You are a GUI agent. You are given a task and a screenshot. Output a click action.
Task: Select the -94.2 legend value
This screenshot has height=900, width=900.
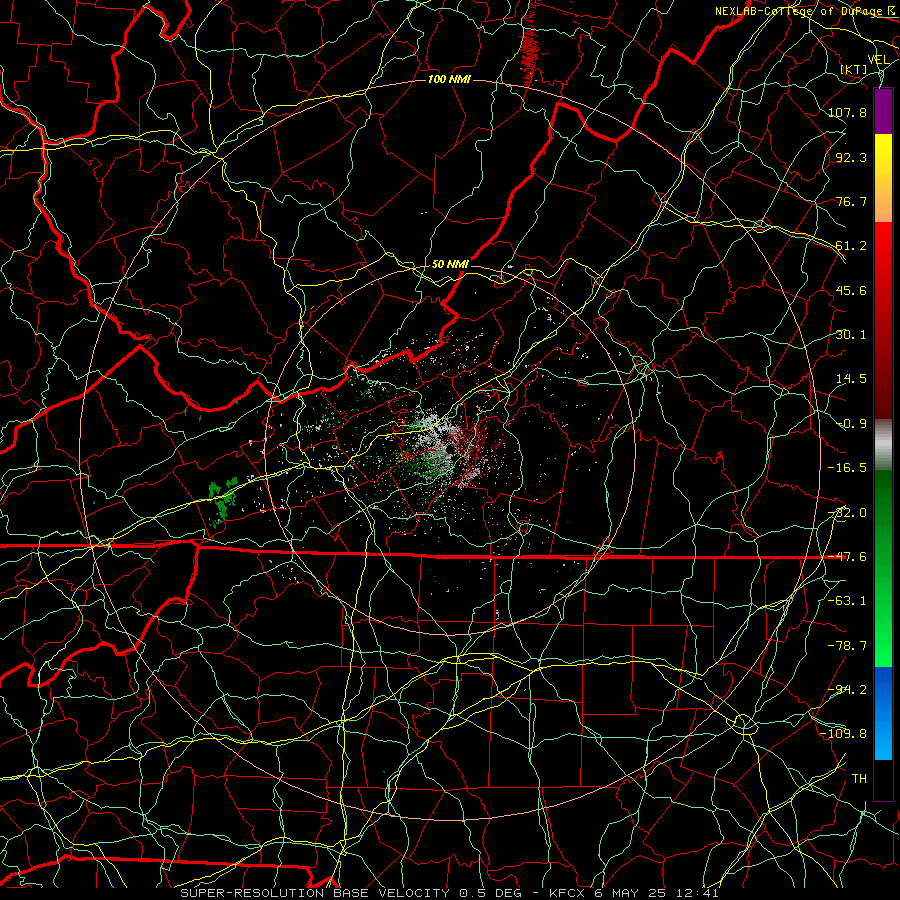847,690
